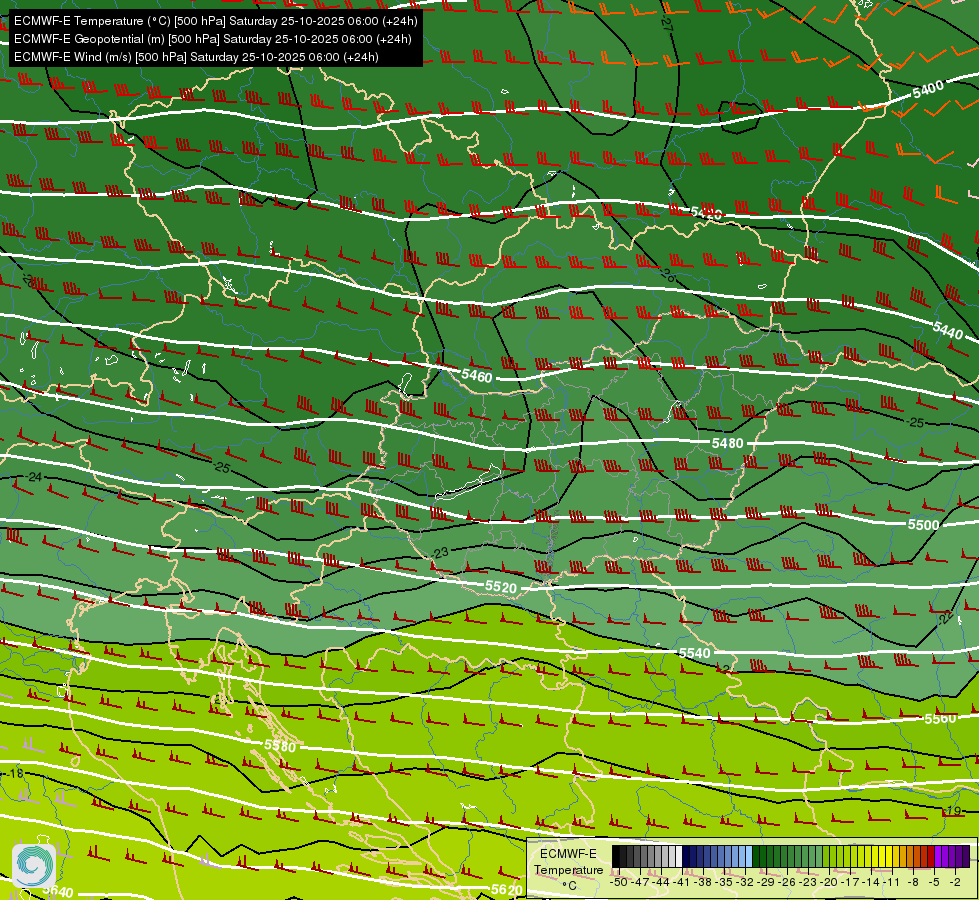Click the 5440 geopotential contour label
Viewport: 979px width, 900px height.
tap(948, 330)
